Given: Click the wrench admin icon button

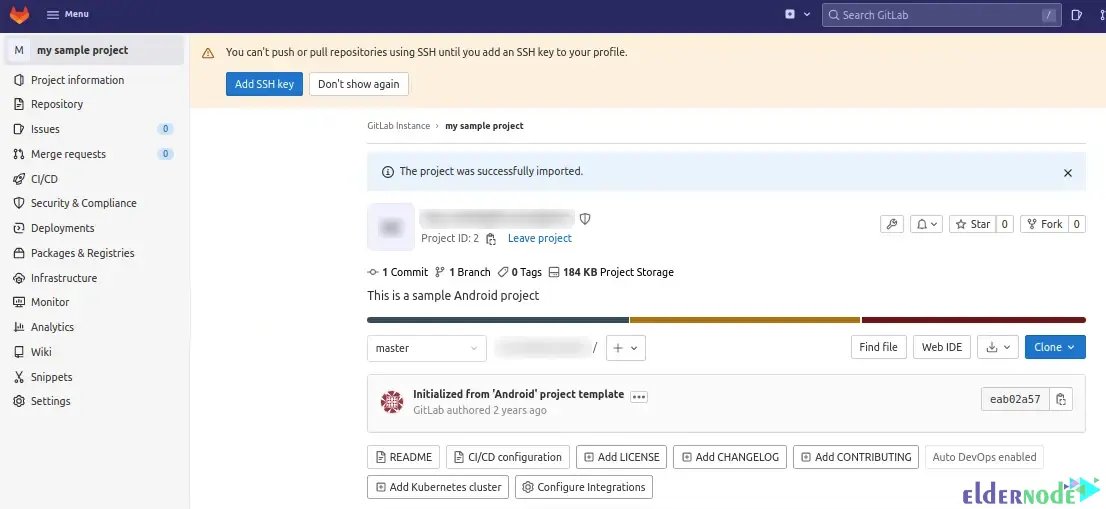Looking at the screenshot, I should pos(891,224).
